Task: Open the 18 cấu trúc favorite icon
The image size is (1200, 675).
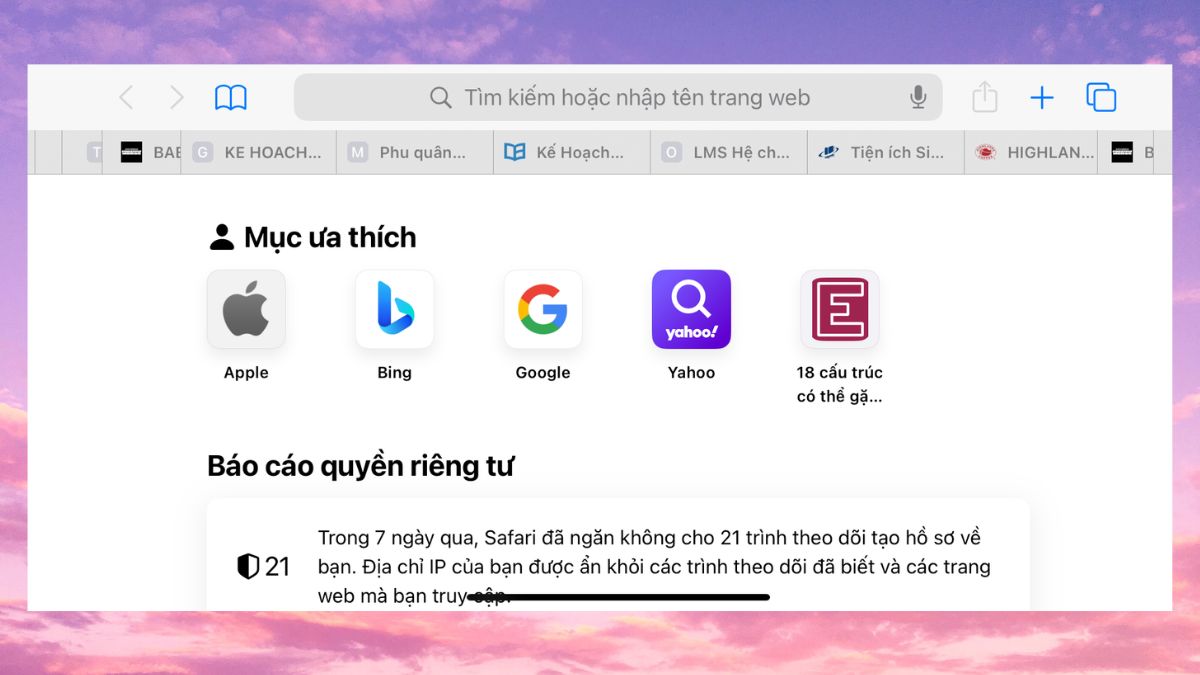Action: pyautogui.click(x=840, y=309)
